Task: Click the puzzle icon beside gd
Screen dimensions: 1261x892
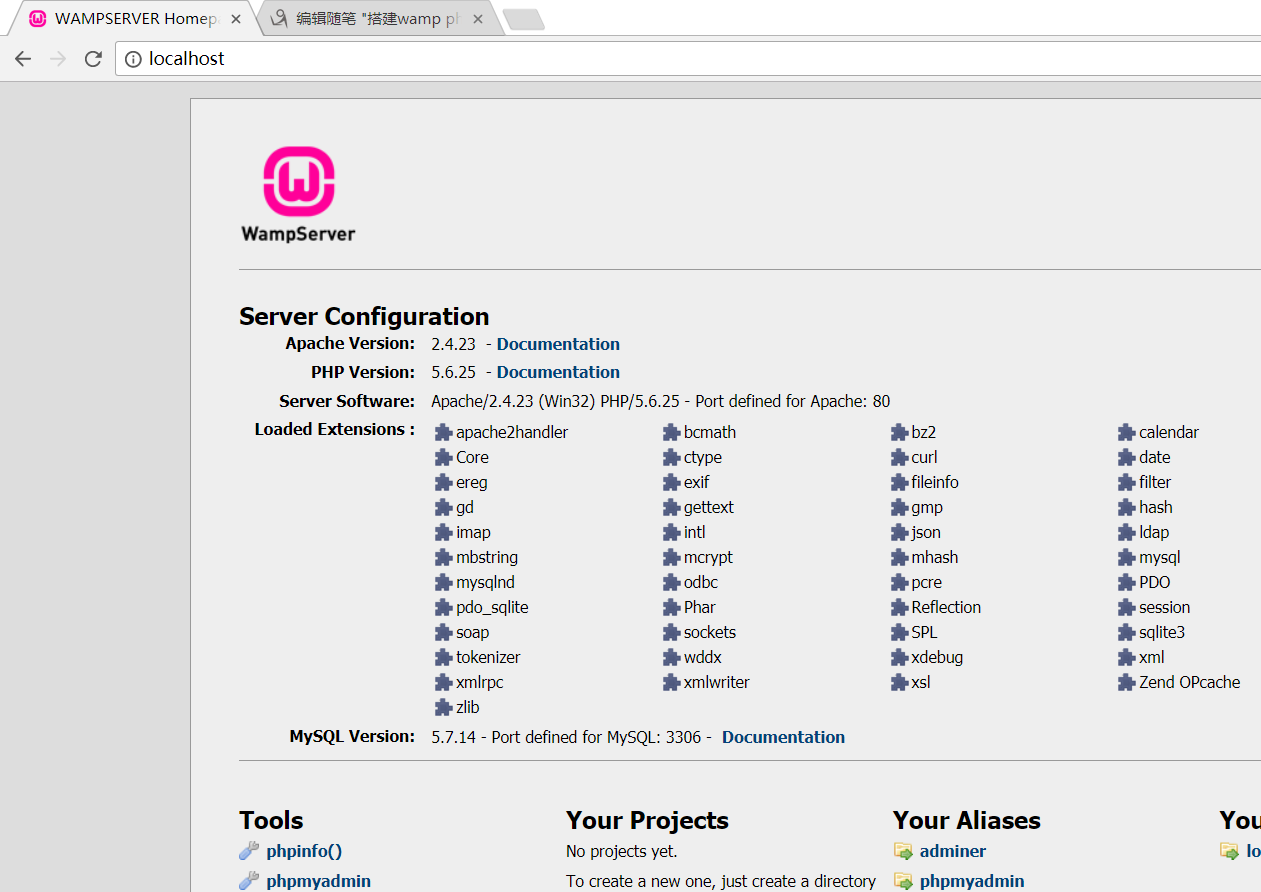Action: click(444, 507)
